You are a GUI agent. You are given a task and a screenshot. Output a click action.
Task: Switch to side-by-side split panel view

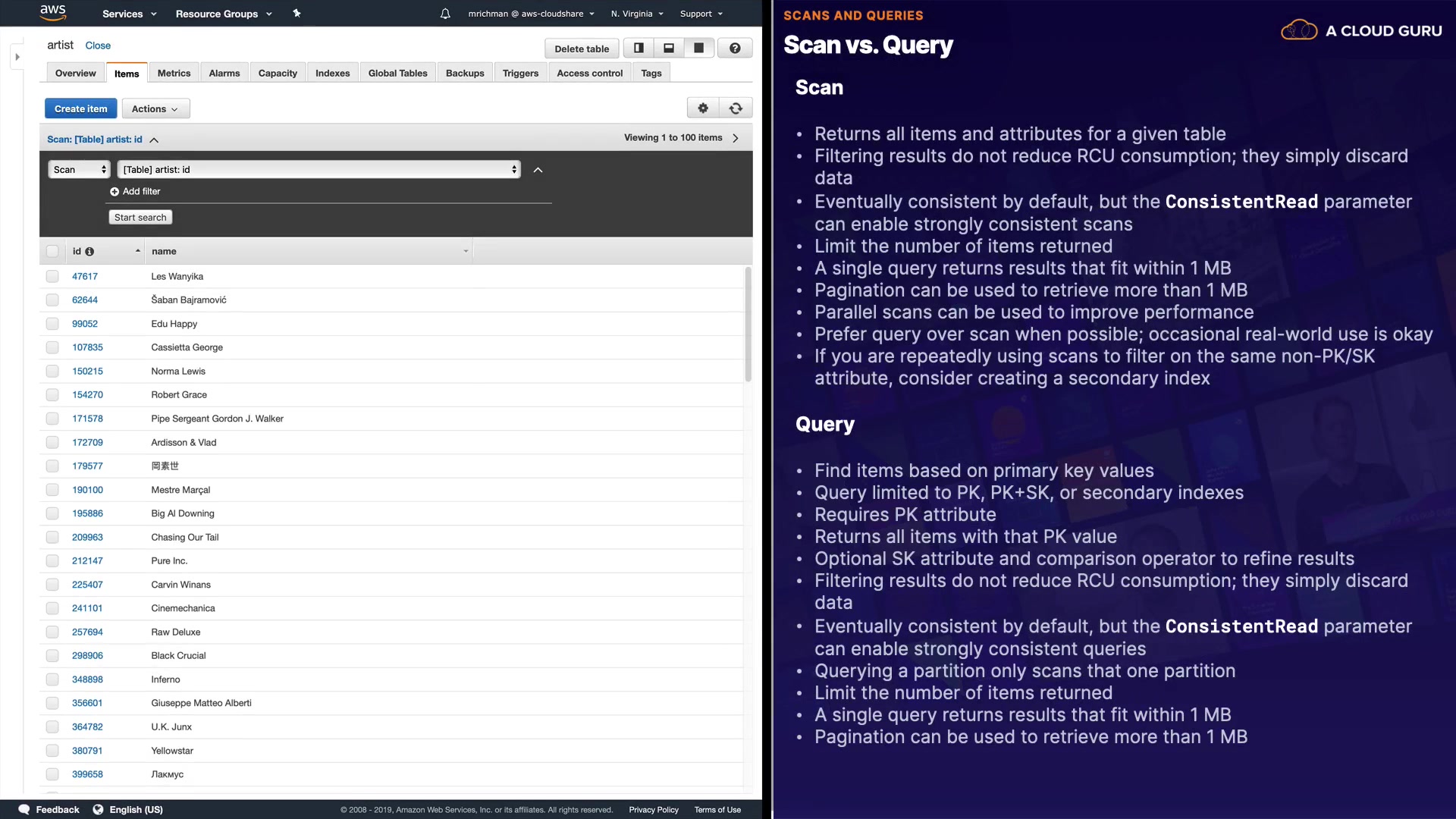pos(639,49)
